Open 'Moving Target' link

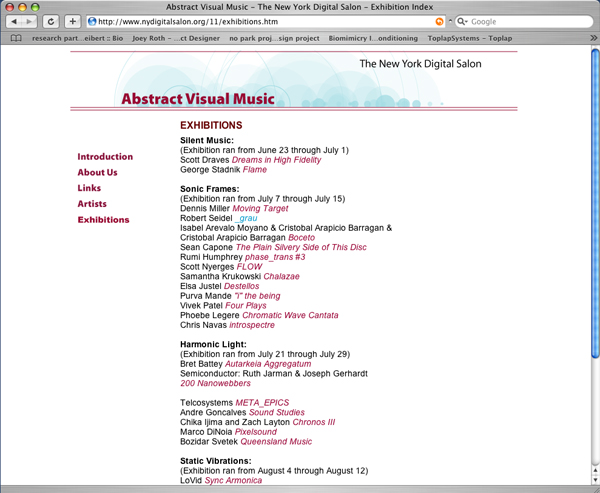point(260,209)
